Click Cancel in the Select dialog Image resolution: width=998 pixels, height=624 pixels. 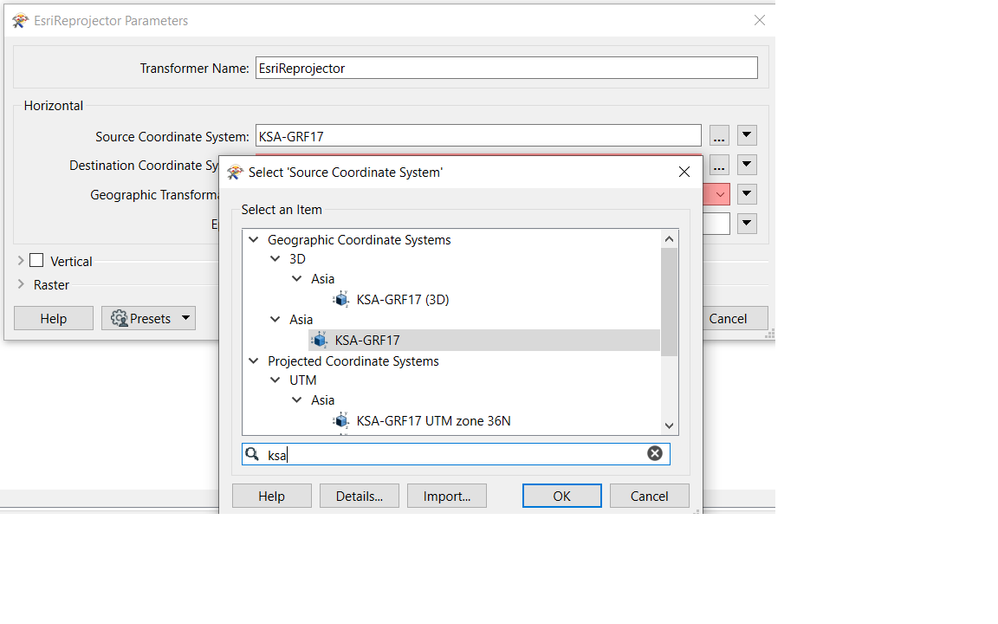[649, 495]
